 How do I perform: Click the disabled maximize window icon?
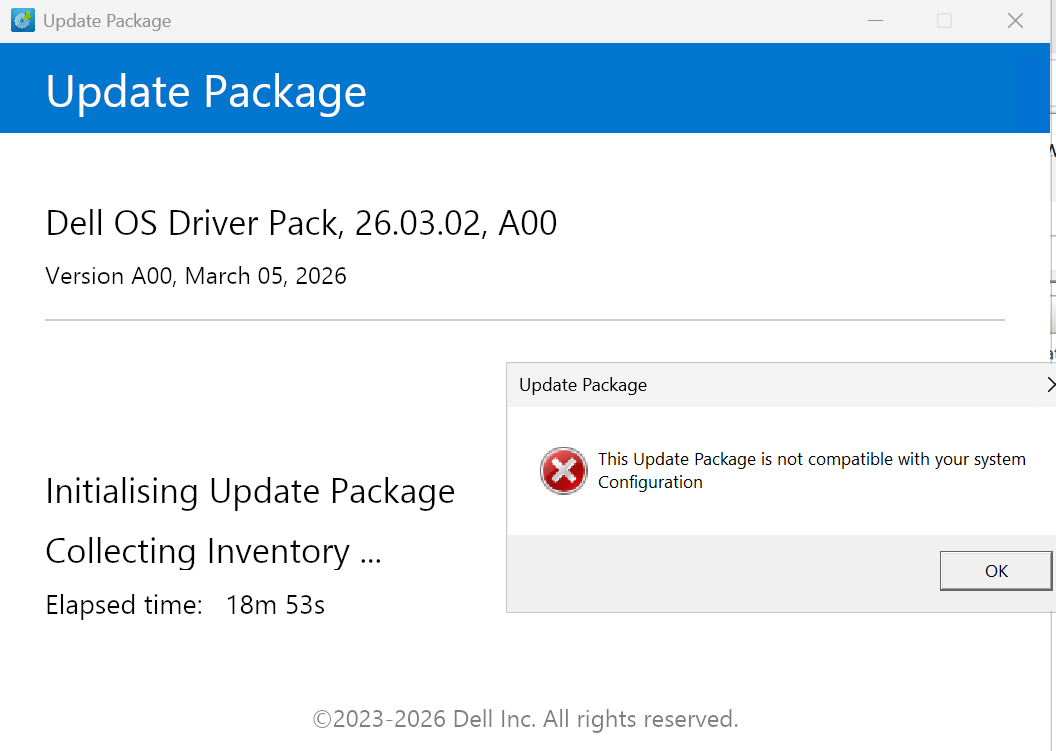[944, 21]
